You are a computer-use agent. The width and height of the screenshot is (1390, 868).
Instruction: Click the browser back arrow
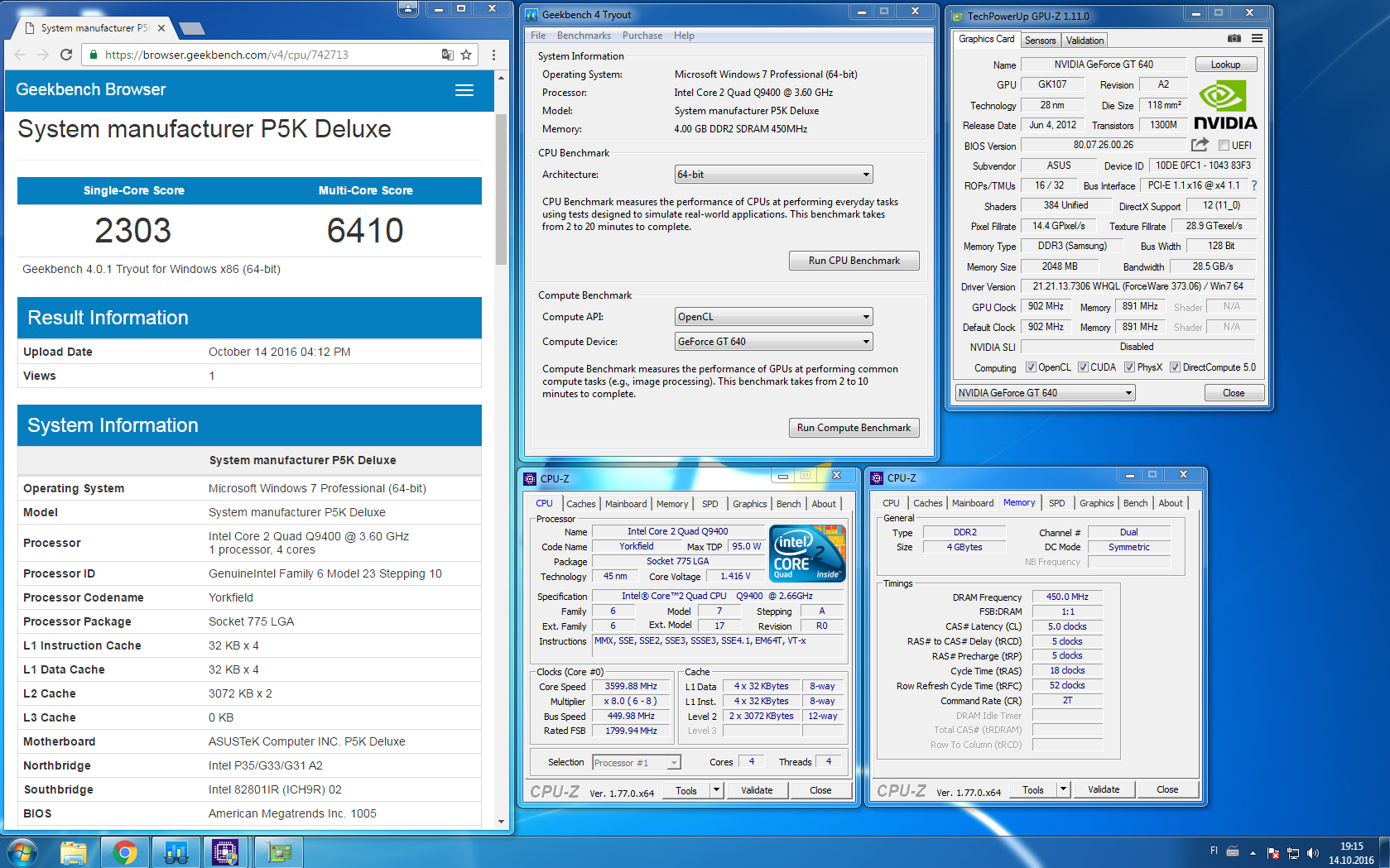pos(20,55)
